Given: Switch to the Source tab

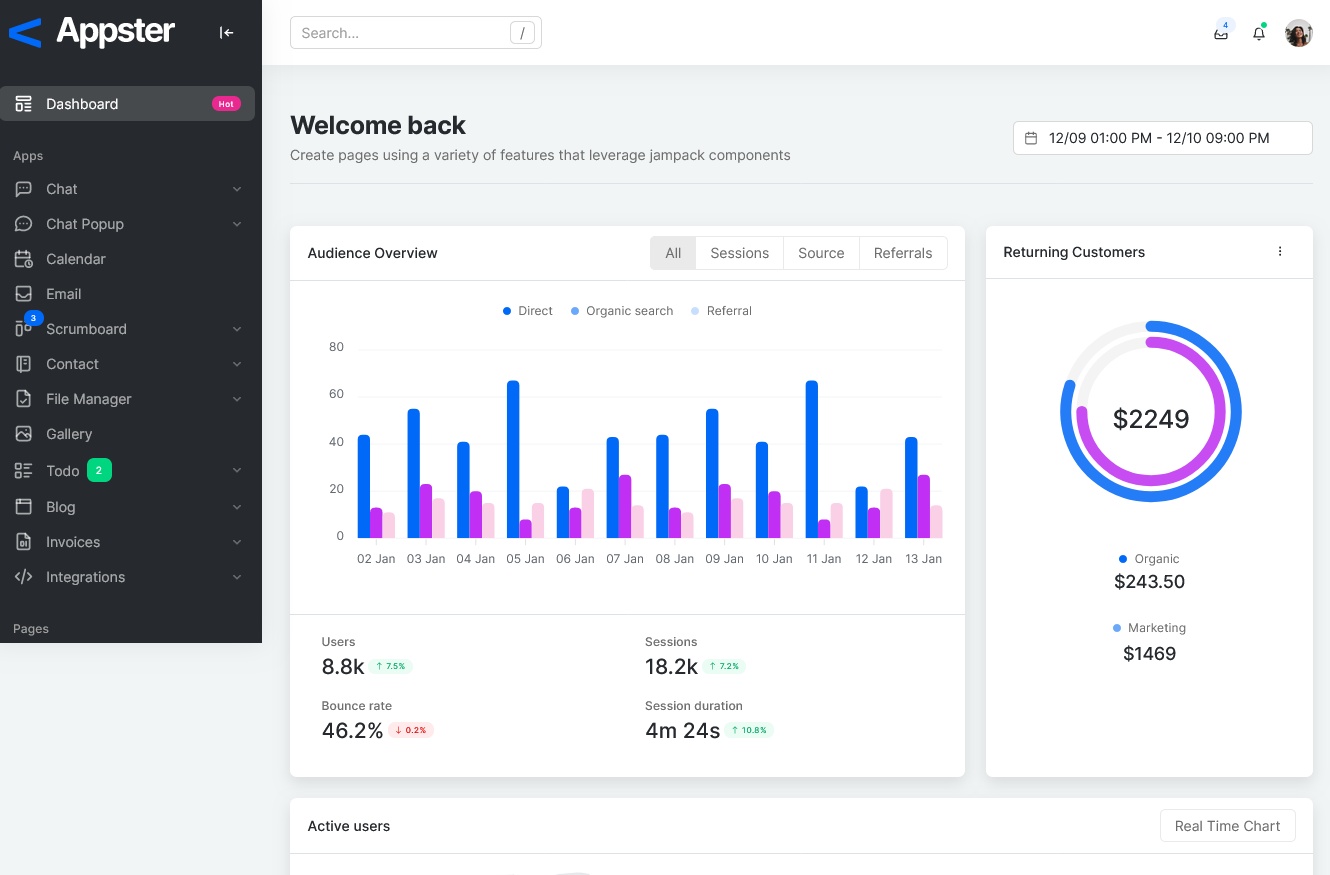Looking at the screenshot, I should (x=821, y=253).
